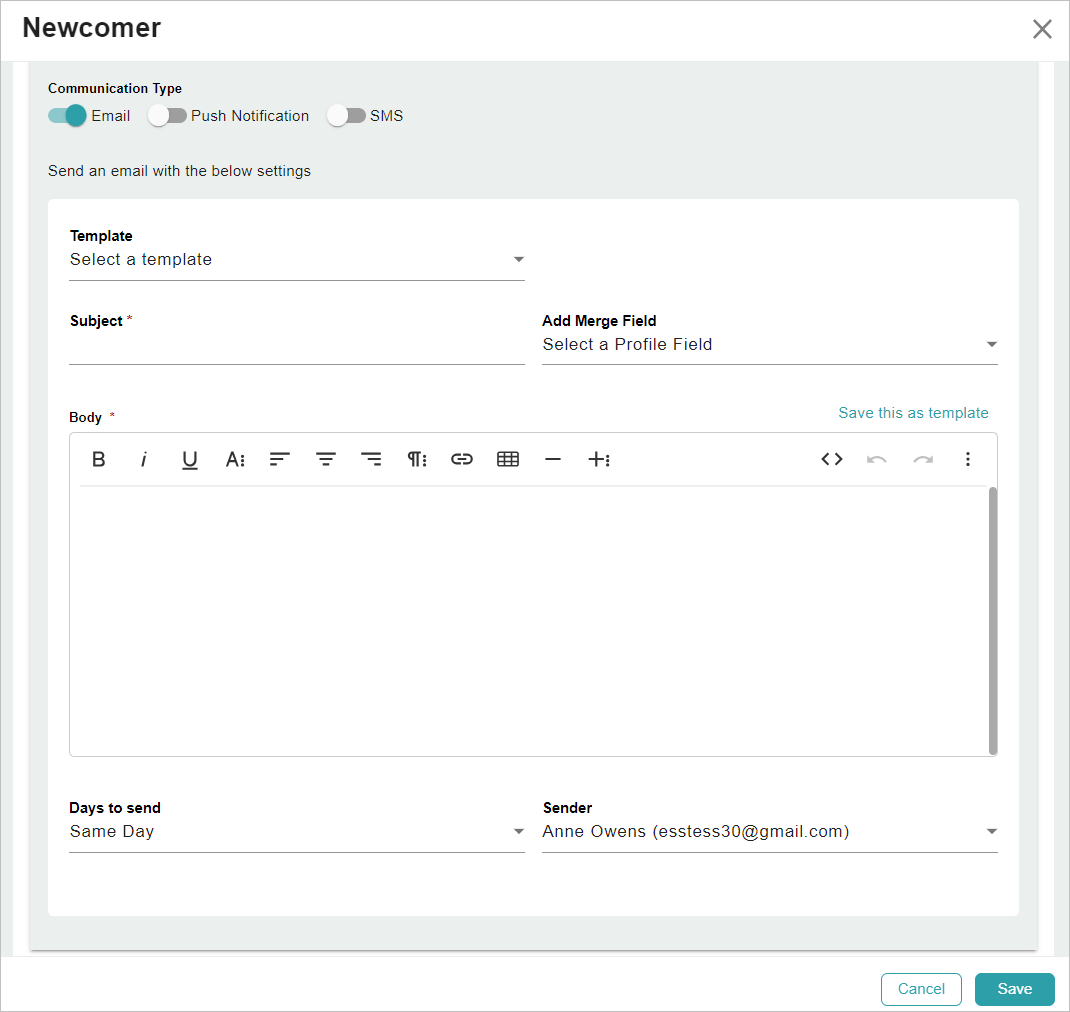This screenshot has height=1012, width=1070.
Task: Open the Sender dropdown
Action: coord(770,832)
